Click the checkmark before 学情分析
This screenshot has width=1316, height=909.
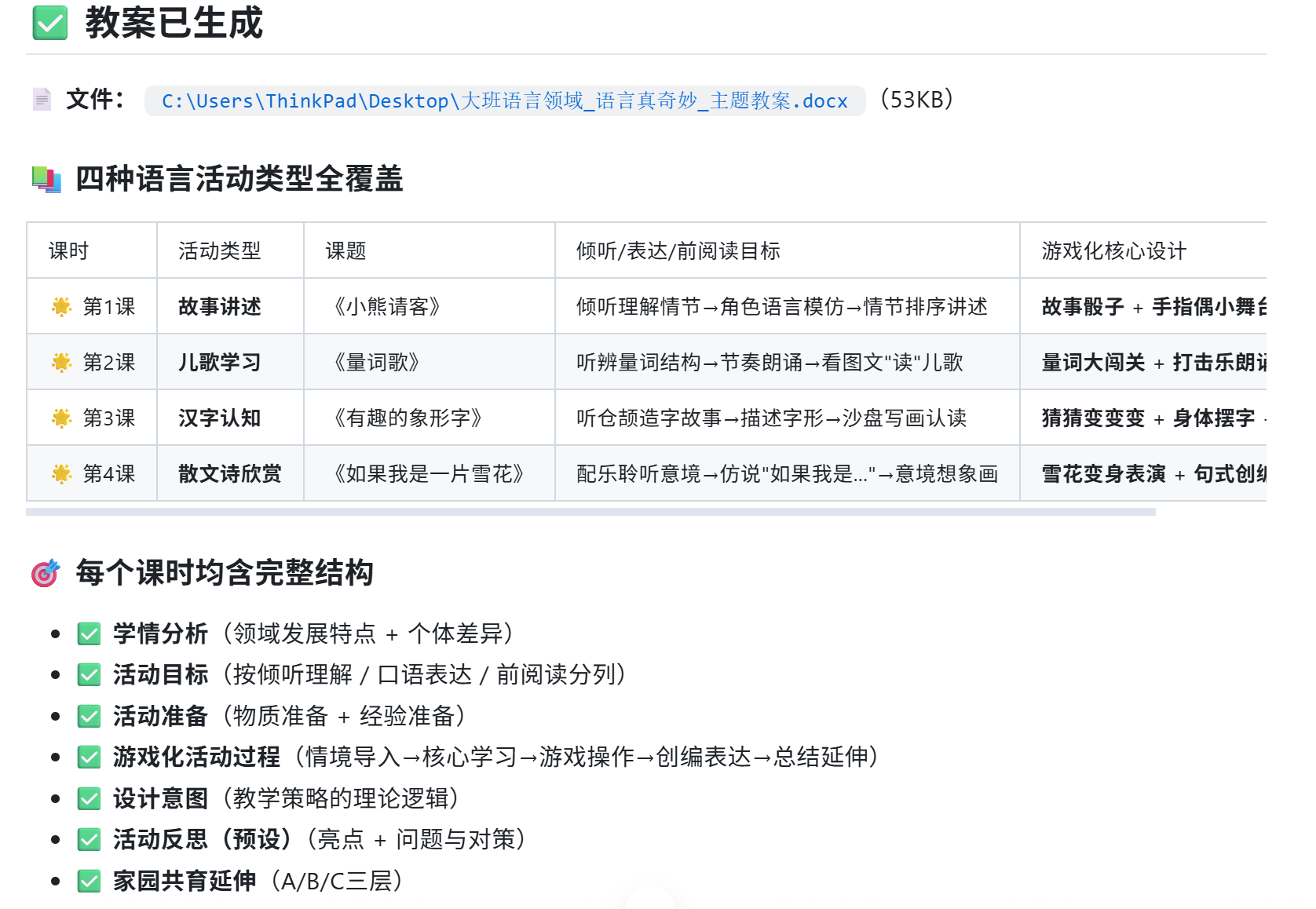[x=90, y=633]
